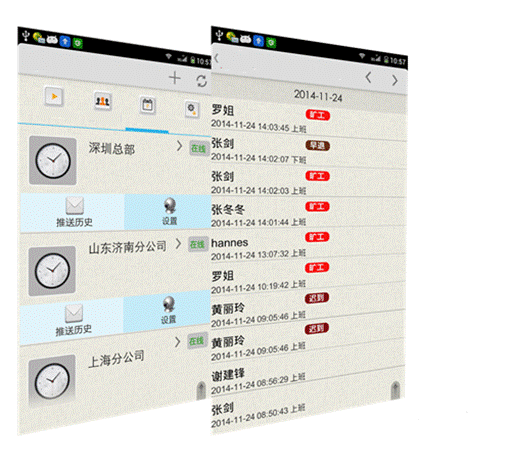Screen dimensions: 508x468
Task: Tap 在线 status badge of 深圳总部
Action: [x=199, y=148]
